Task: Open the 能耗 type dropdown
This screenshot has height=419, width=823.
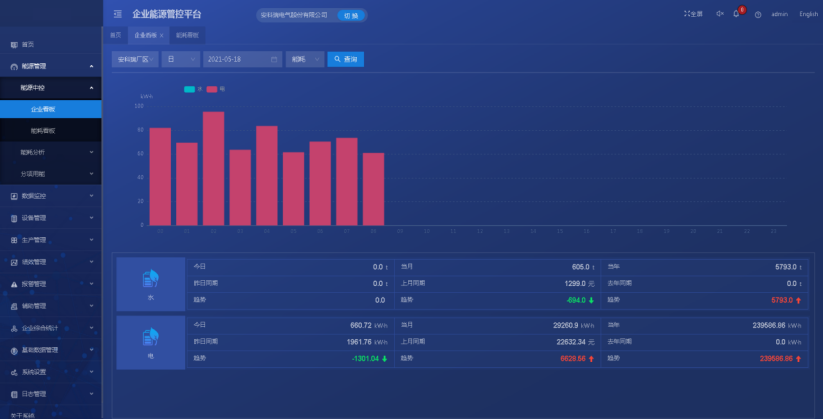Action: (x=304, y=59)
